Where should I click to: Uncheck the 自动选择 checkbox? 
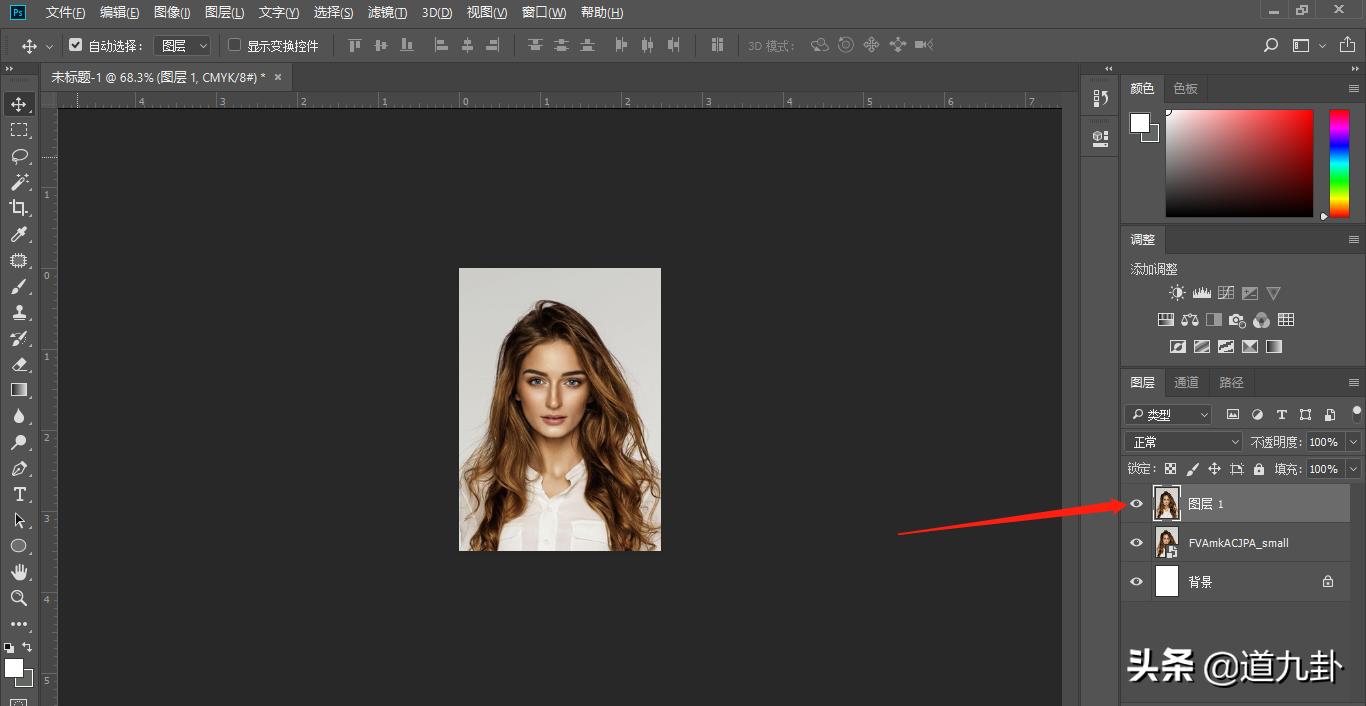coord(76,45)
